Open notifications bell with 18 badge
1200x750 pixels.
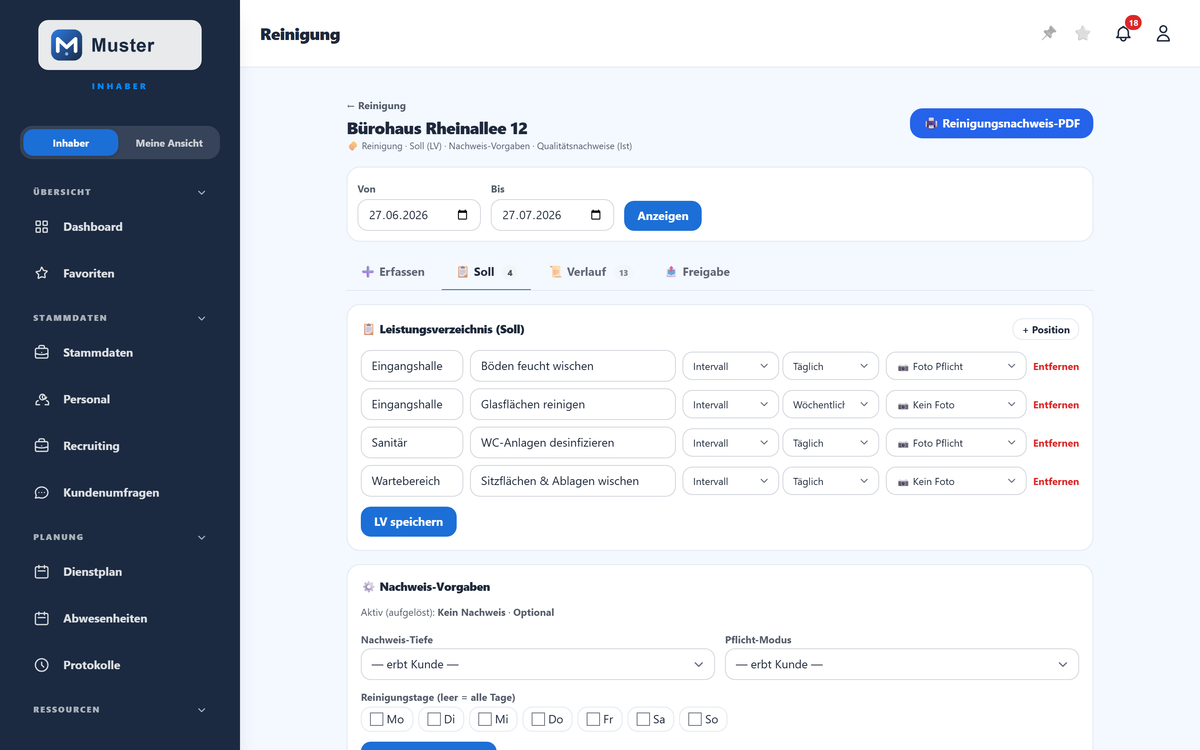(1124, 33)
